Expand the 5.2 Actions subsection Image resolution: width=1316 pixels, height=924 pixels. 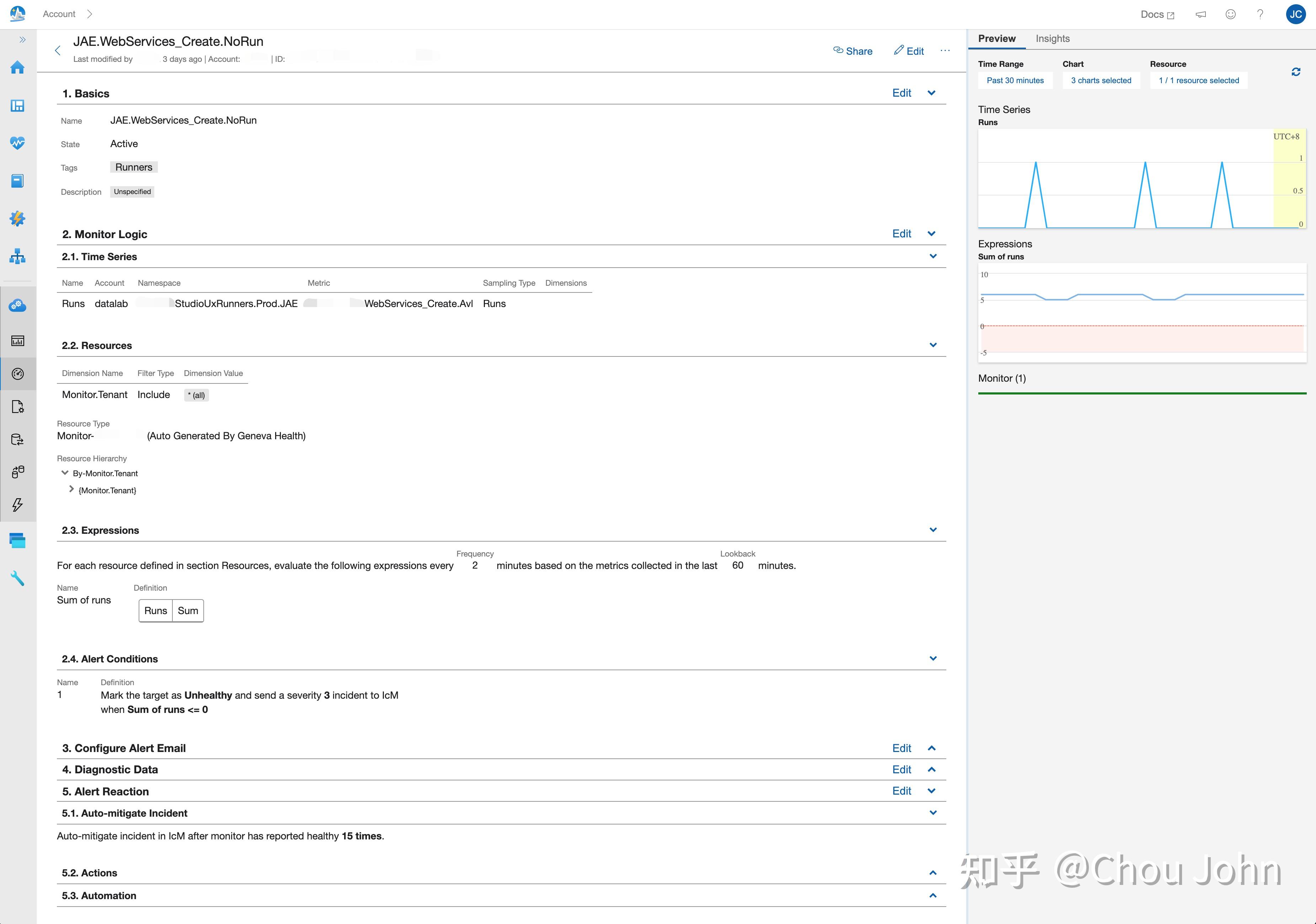click(x=933, y=873)
